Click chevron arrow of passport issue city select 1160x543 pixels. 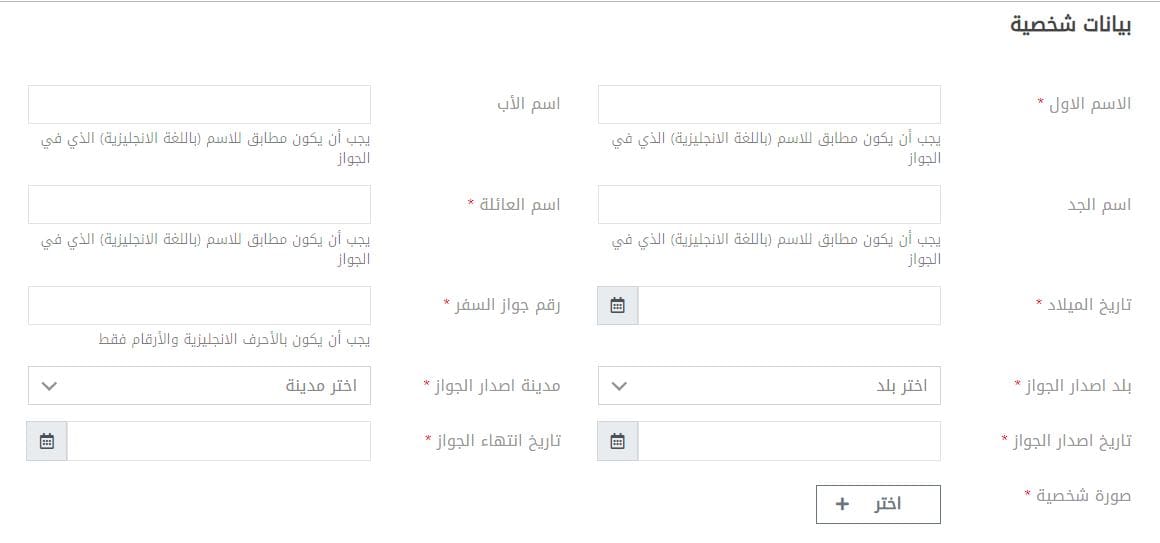click(x=50, y=385)
